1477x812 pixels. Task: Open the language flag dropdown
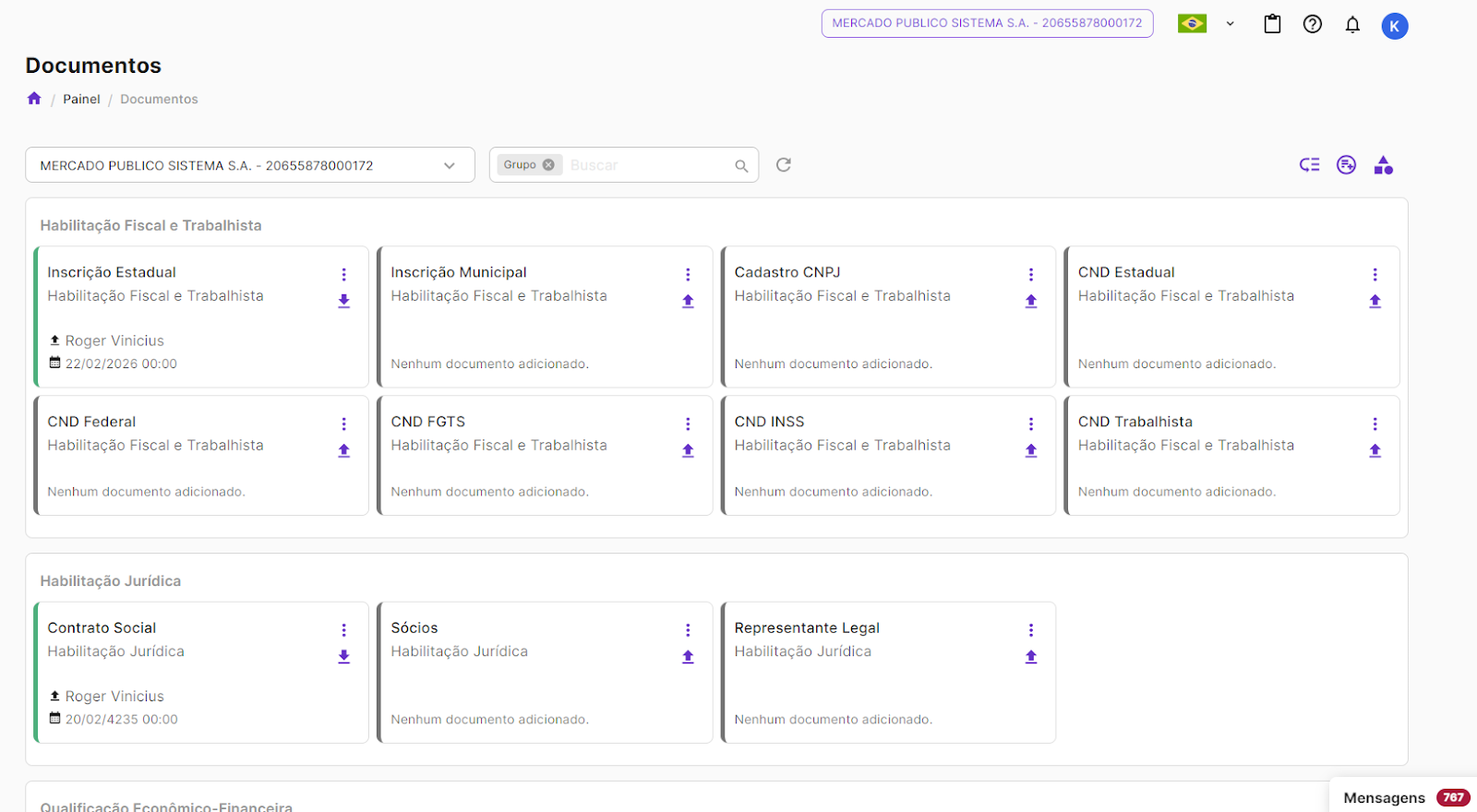[1206, 24]
